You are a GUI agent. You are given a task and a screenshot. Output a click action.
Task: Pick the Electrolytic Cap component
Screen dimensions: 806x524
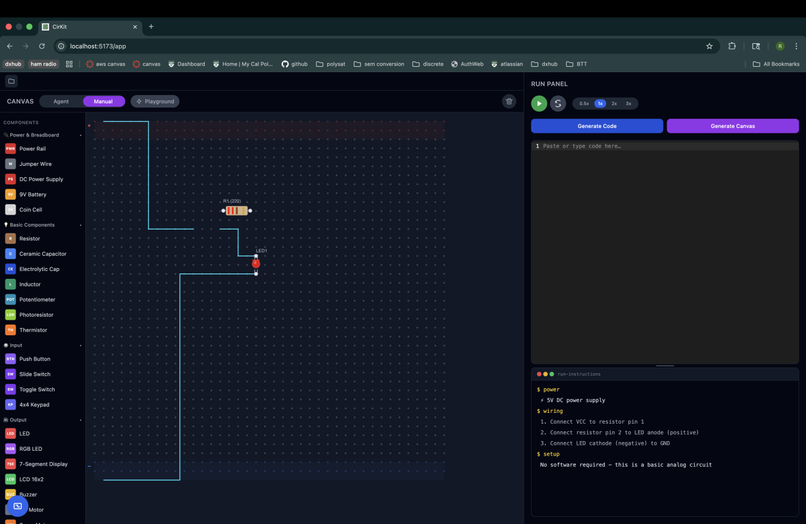coord(39,269)
